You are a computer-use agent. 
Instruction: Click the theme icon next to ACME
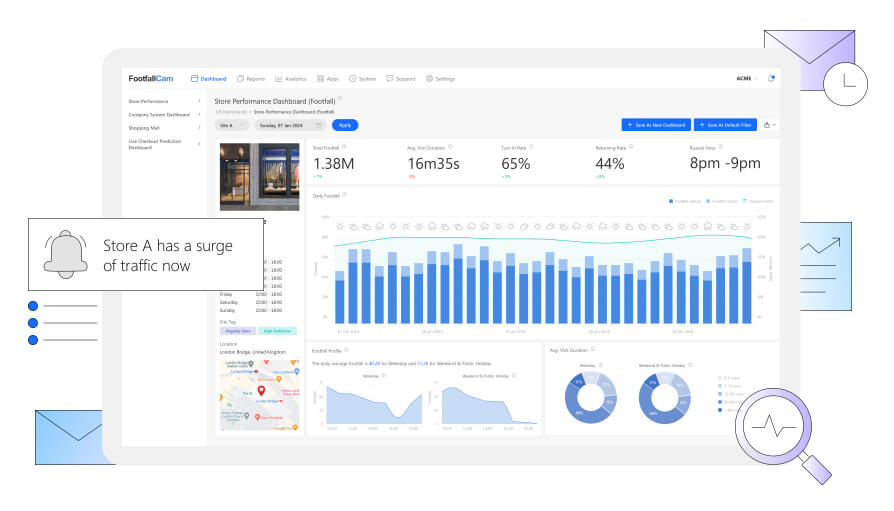coord(771,78)
